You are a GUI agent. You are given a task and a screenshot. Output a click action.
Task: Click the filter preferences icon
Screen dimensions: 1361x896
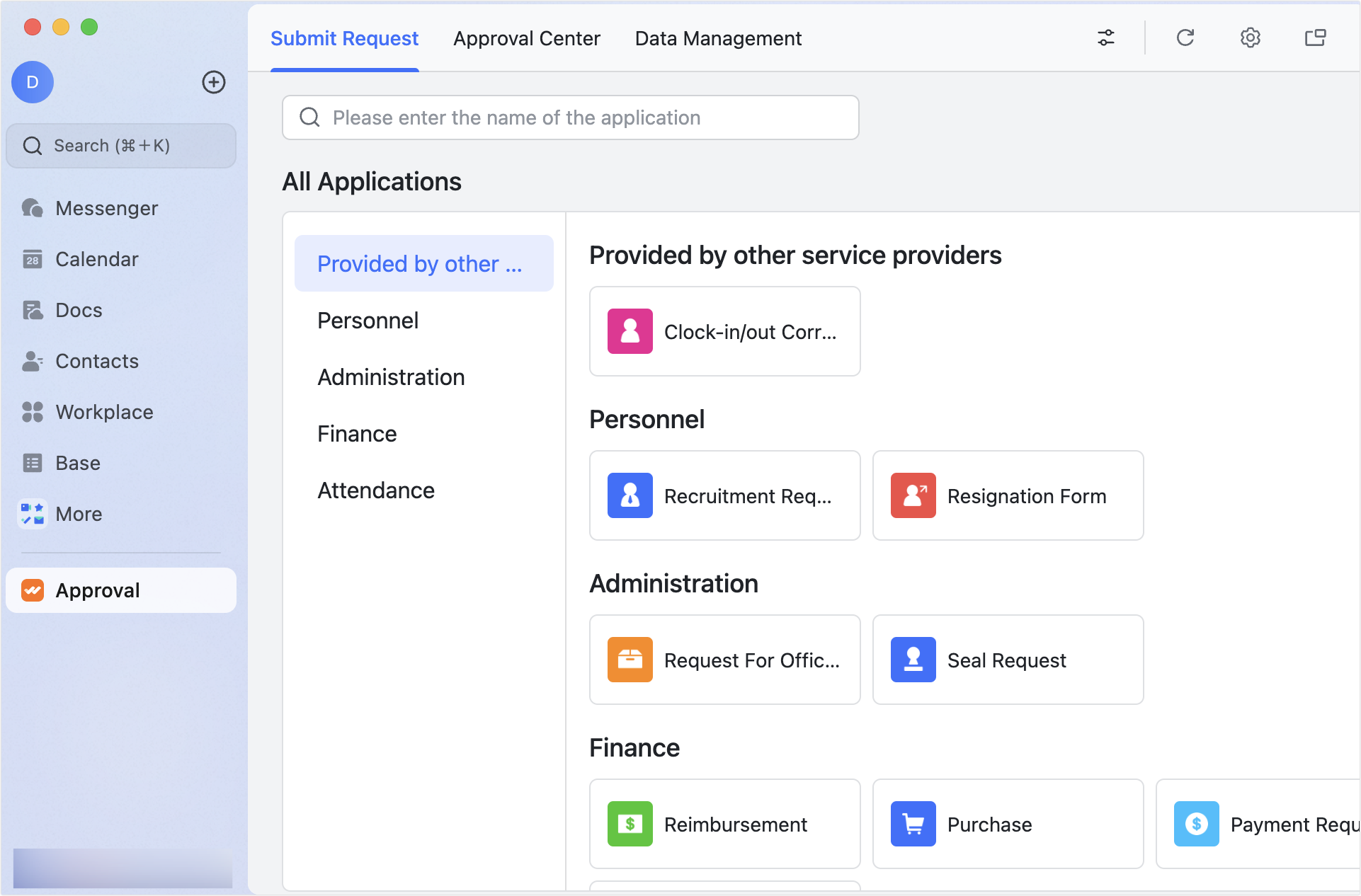pos(1105,38)
